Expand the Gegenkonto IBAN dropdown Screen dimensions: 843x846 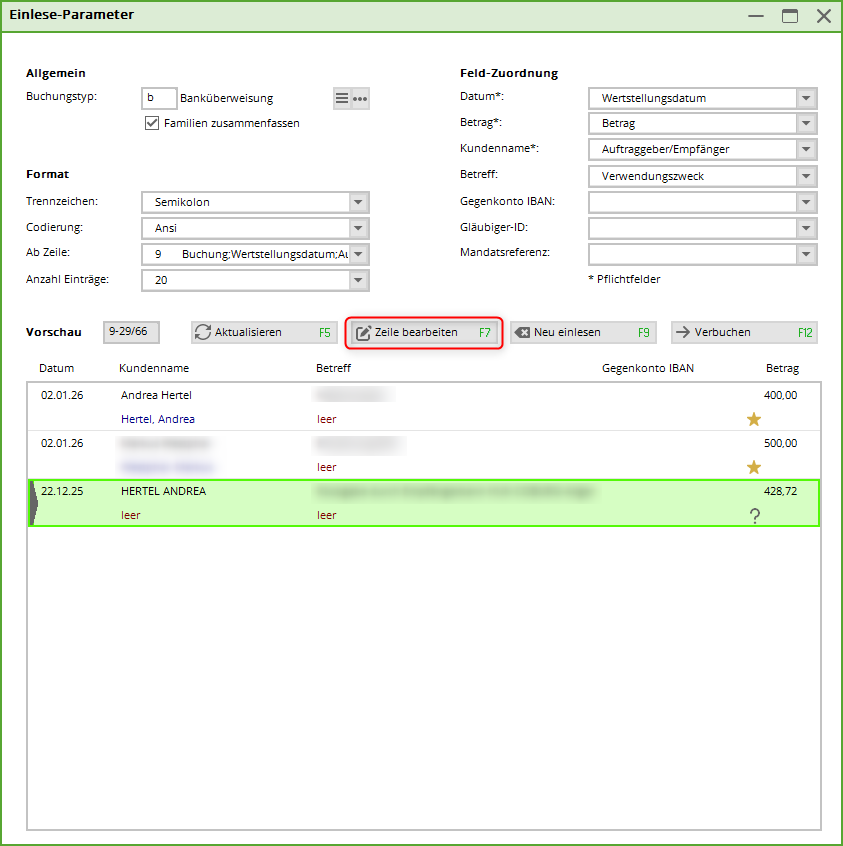[x=806, y=202]
